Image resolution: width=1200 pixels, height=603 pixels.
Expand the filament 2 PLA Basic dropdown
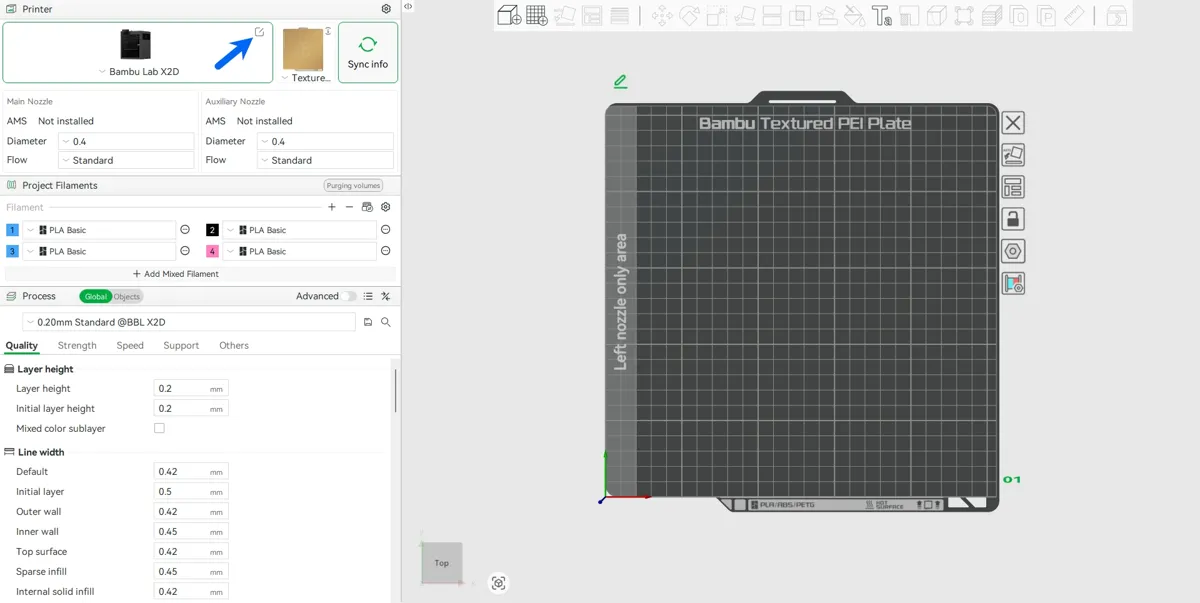[x=299, y=230]
